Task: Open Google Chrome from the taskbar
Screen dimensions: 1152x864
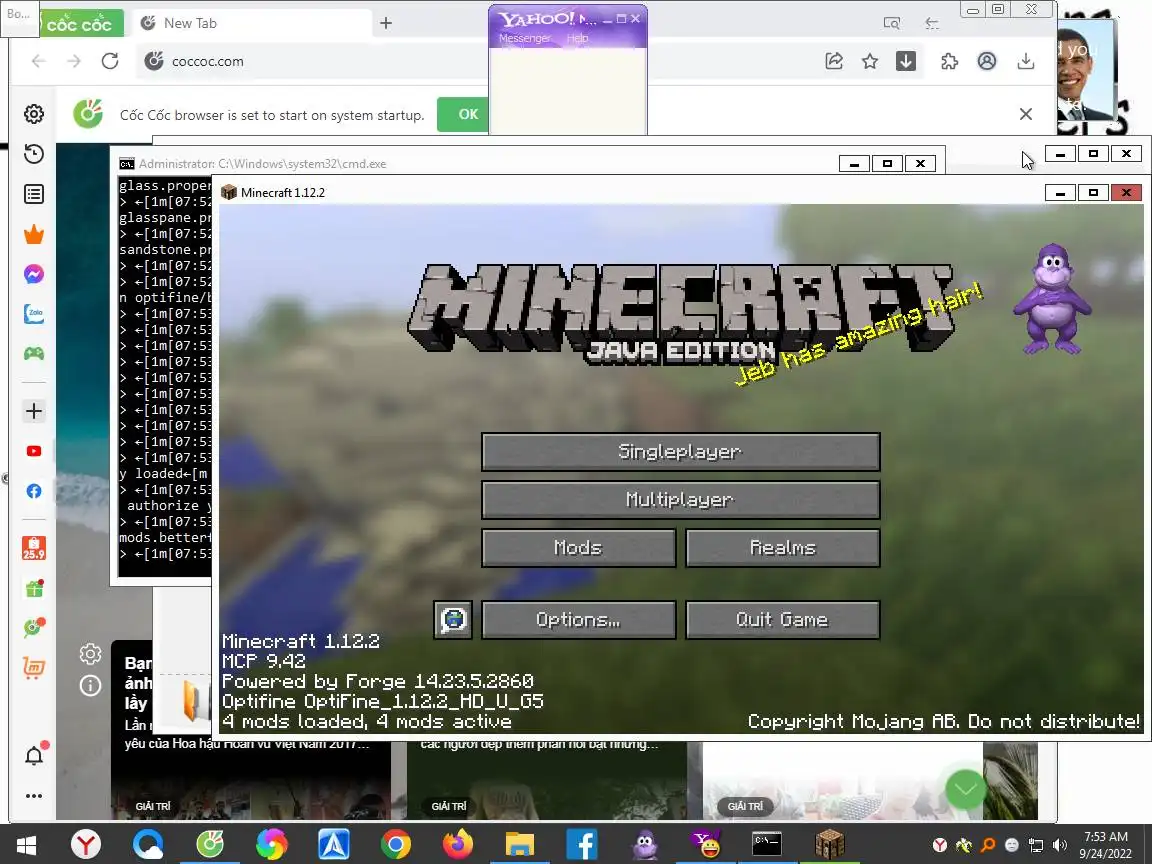Action: pos(395,844)
